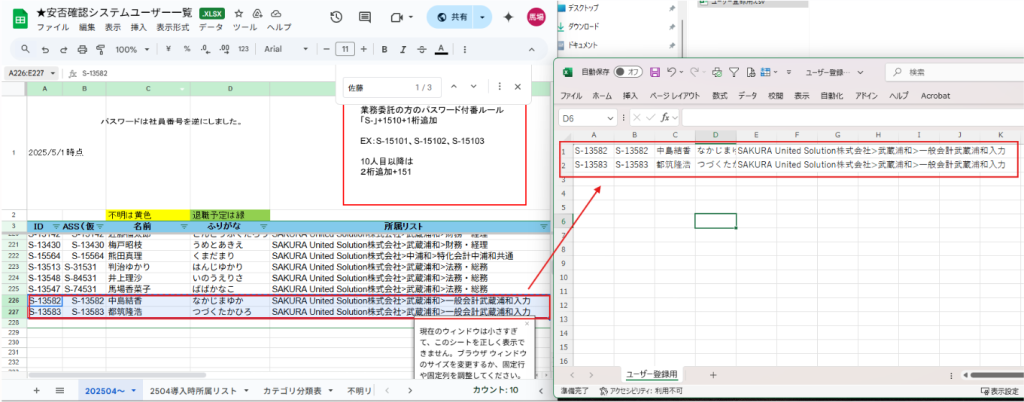Open the zoom 100% dropdown
1024x402 pixels.
pyautogui.click(x=131, y=49)
